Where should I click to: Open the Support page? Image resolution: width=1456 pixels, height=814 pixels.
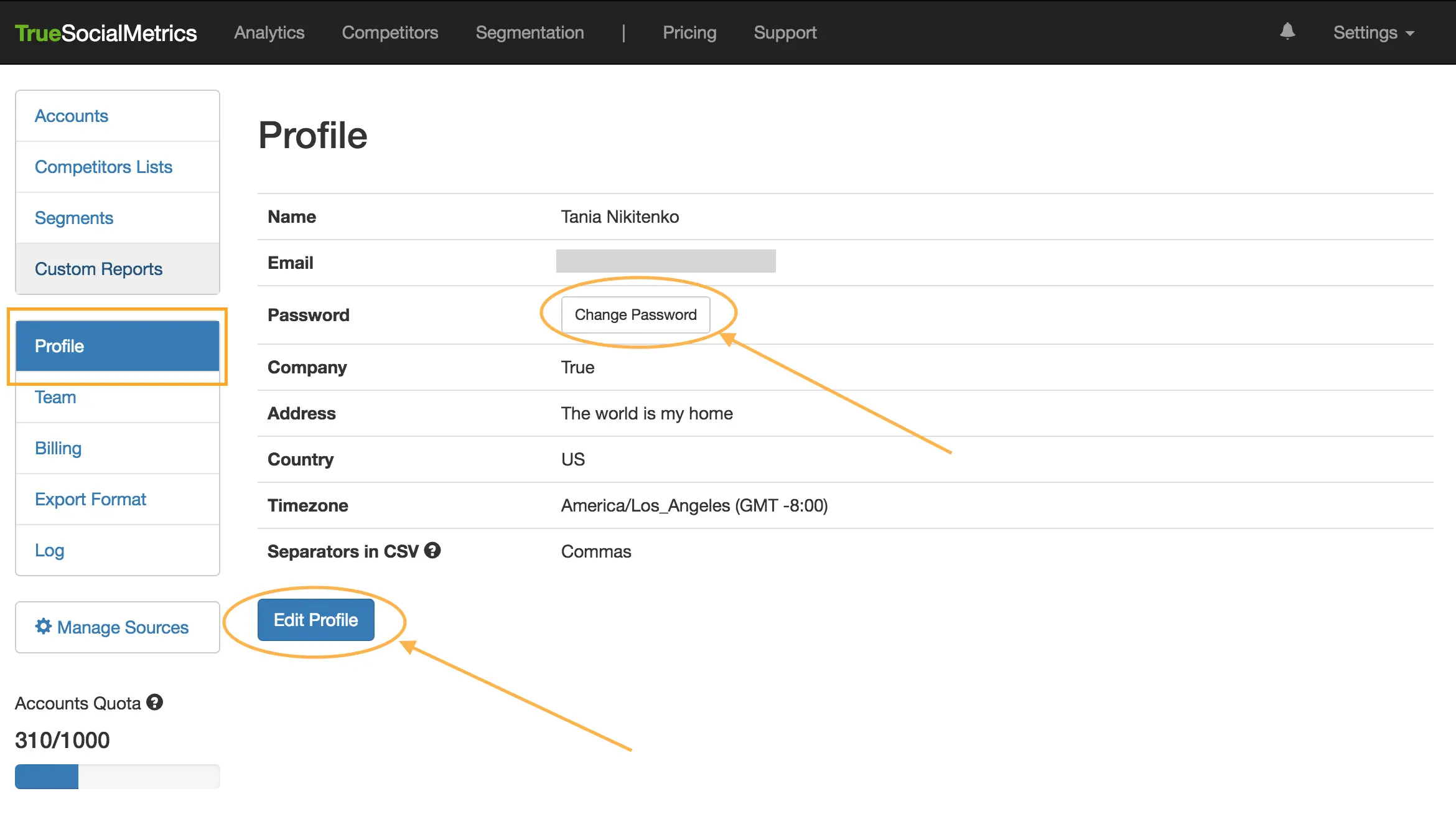785,32
